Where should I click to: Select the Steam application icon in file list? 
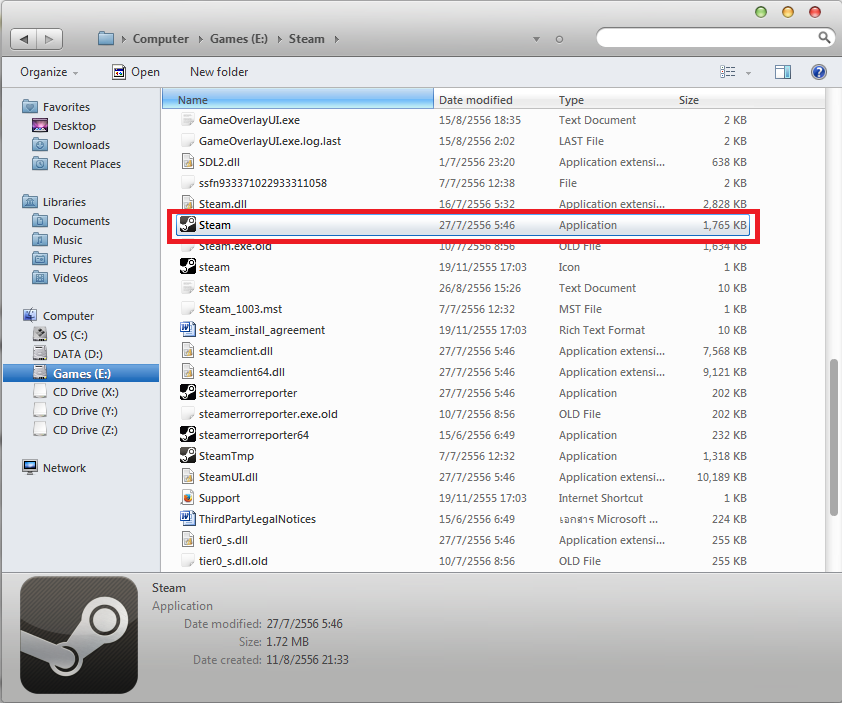coord(187,224)
